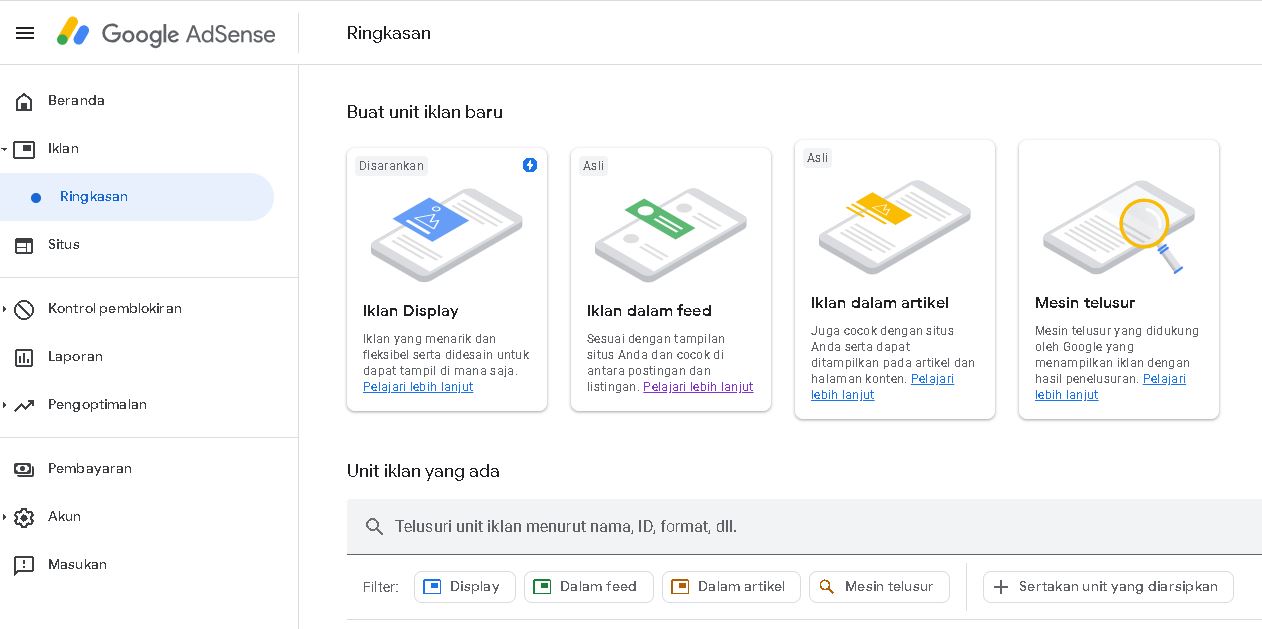Click the Akun gear icon
Viewport: 1262px width, 629px height.
(x=25, y=516)
